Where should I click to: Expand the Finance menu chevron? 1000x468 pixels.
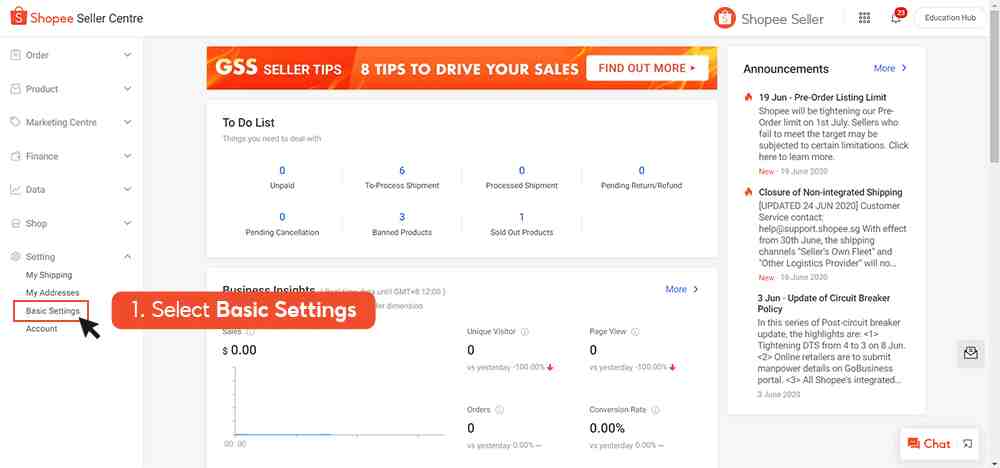point(128,156)
